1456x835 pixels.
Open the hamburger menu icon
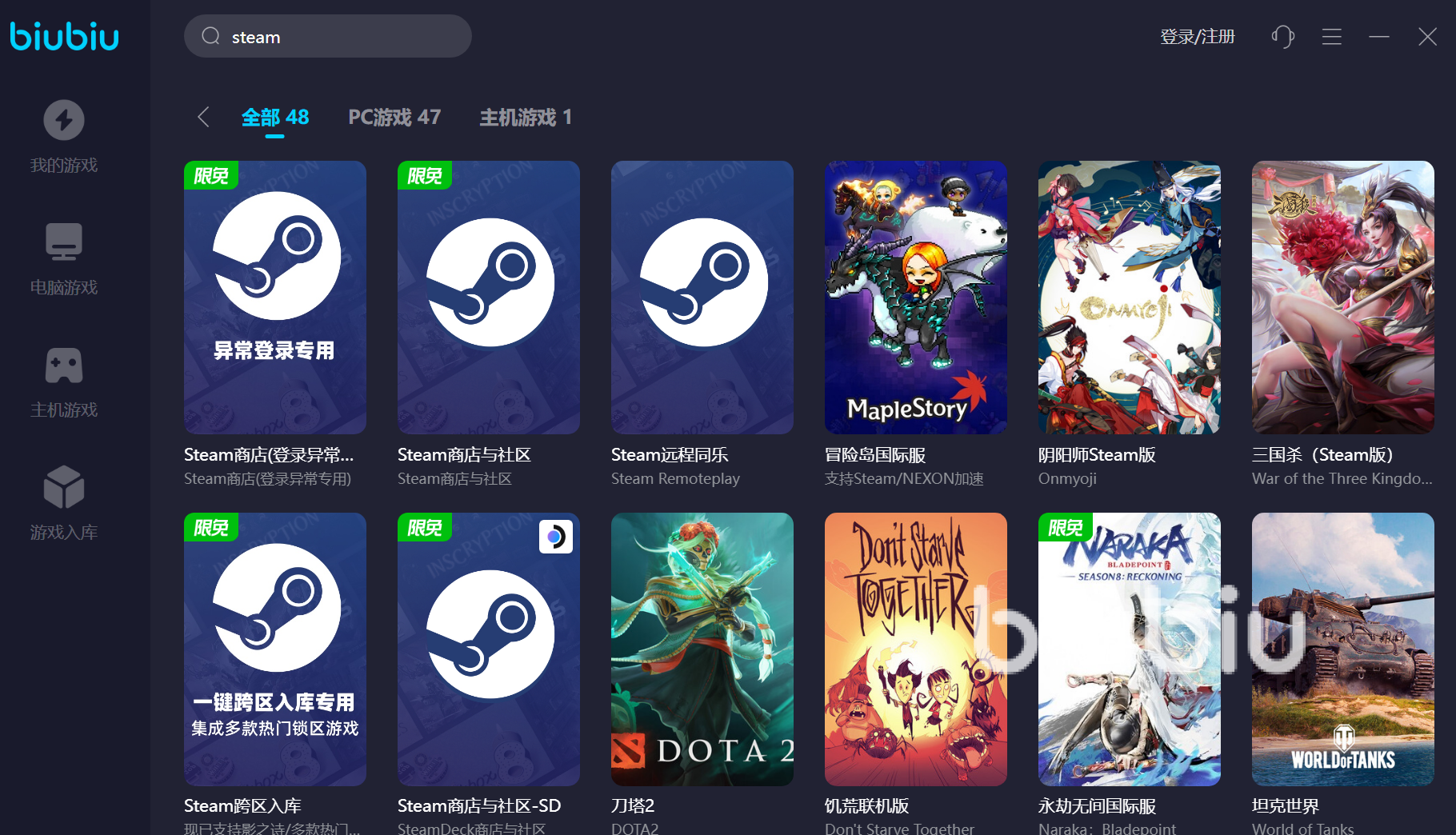click(1331, 37)
